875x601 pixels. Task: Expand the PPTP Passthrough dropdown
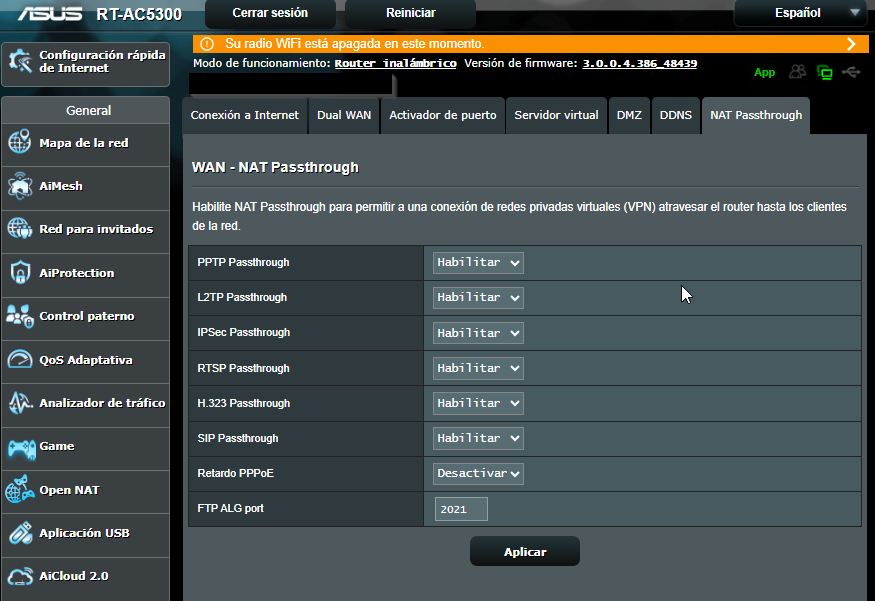coord(478,262)
